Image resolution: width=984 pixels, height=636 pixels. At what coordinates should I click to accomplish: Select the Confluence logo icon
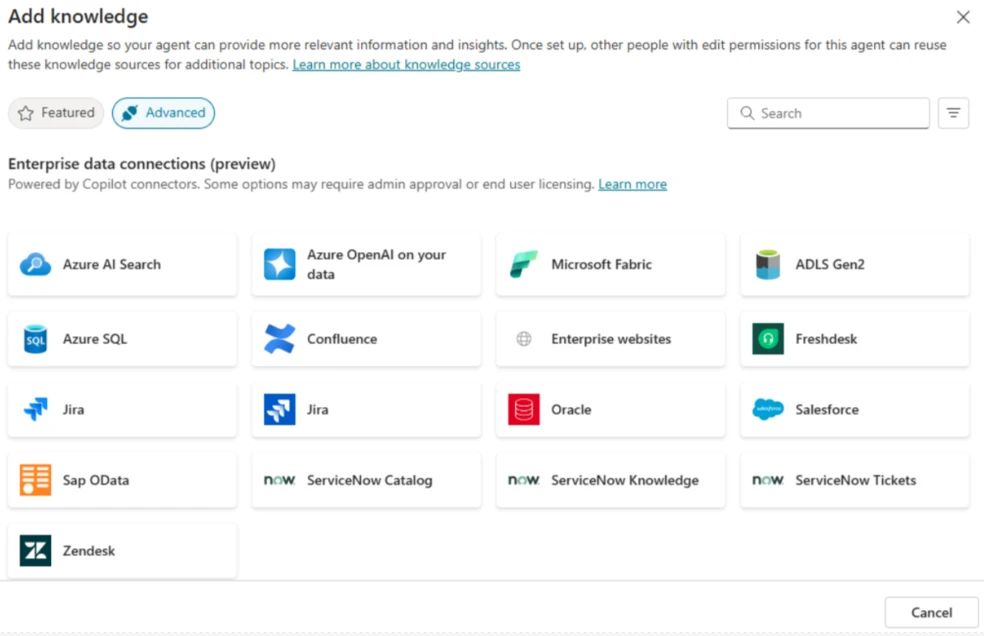[280, 339]
